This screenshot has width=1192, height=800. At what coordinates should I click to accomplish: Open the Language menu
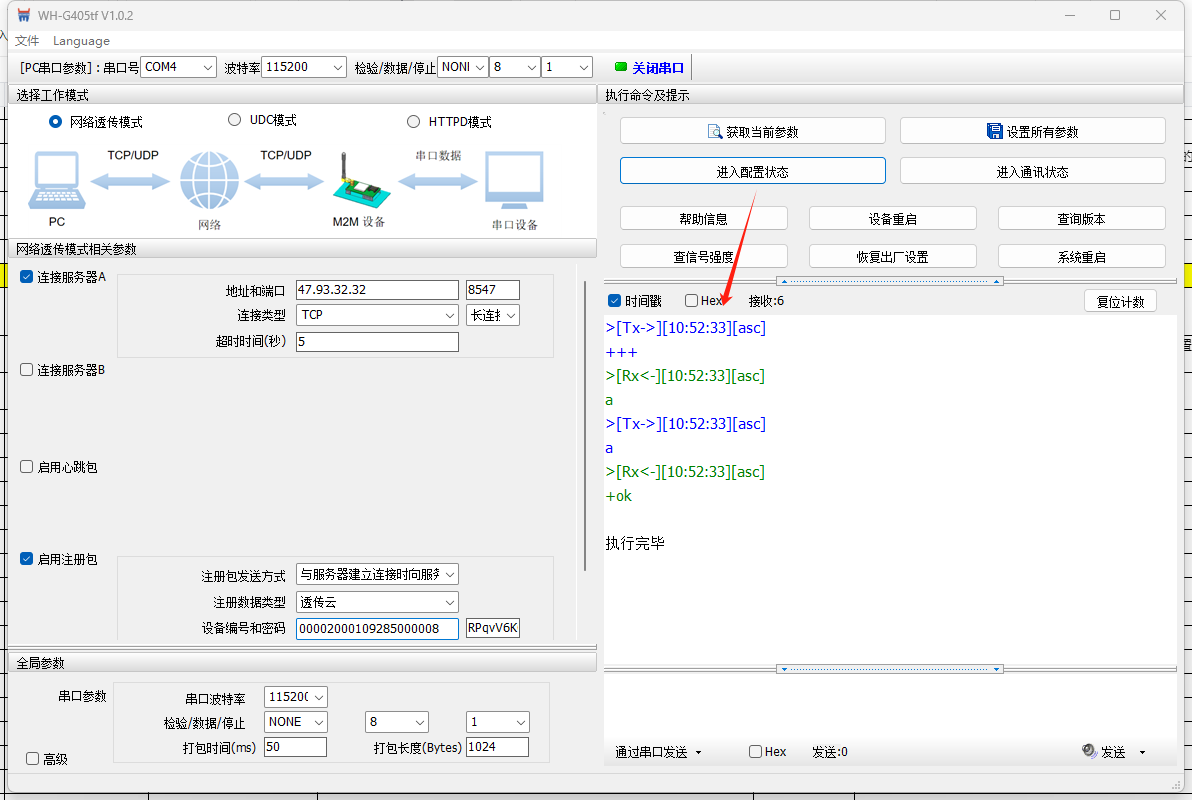[81, 41]
